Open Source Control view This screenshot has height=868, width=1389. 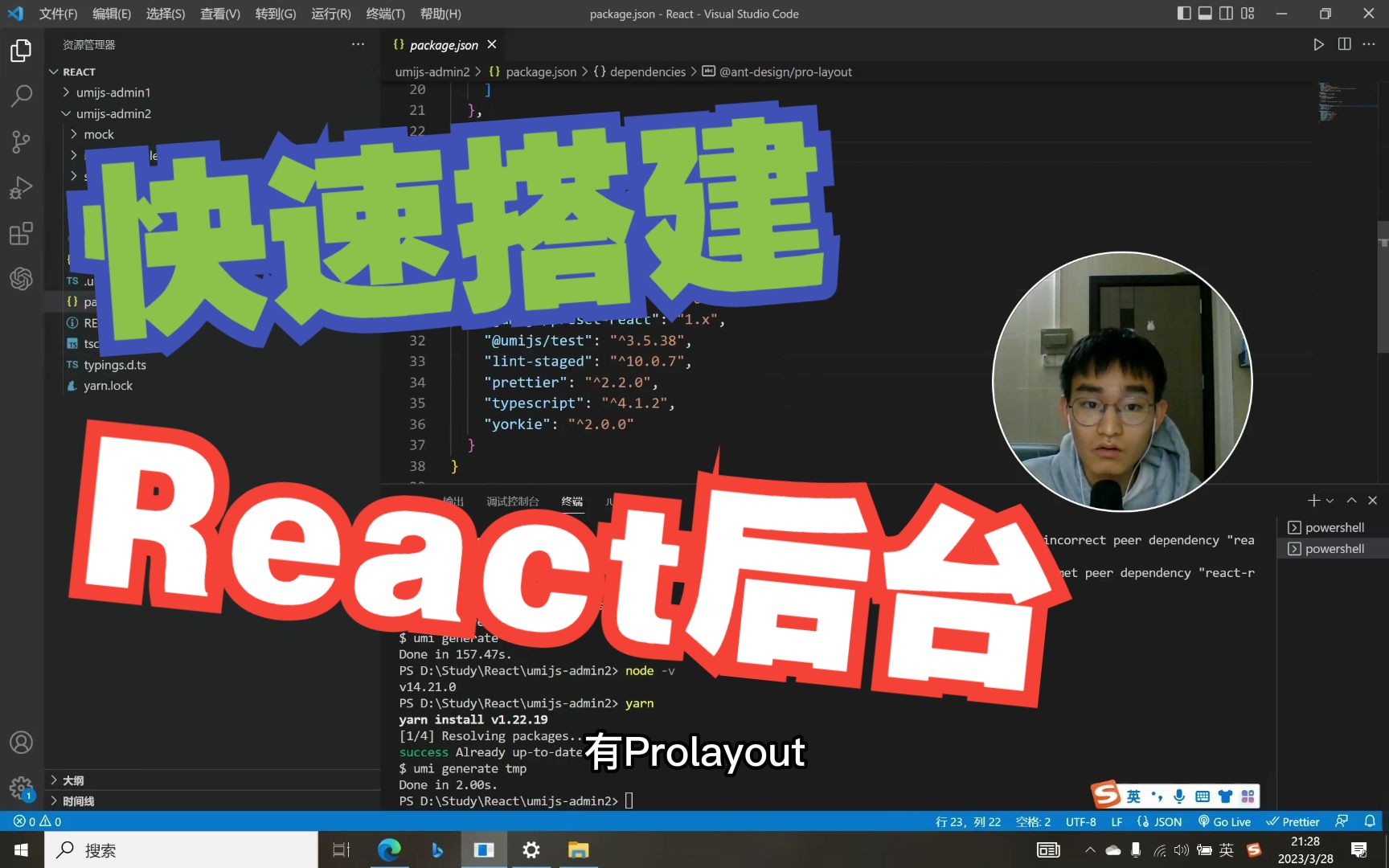tap(21, 142)
